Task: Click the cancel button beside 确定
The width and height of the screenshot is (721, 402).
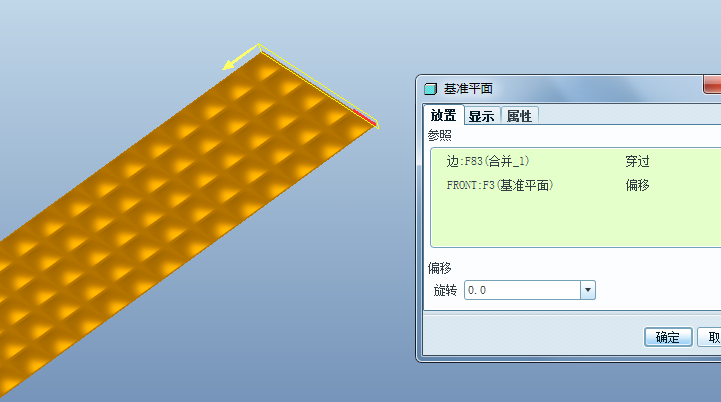Action: [x=710, y=337]
